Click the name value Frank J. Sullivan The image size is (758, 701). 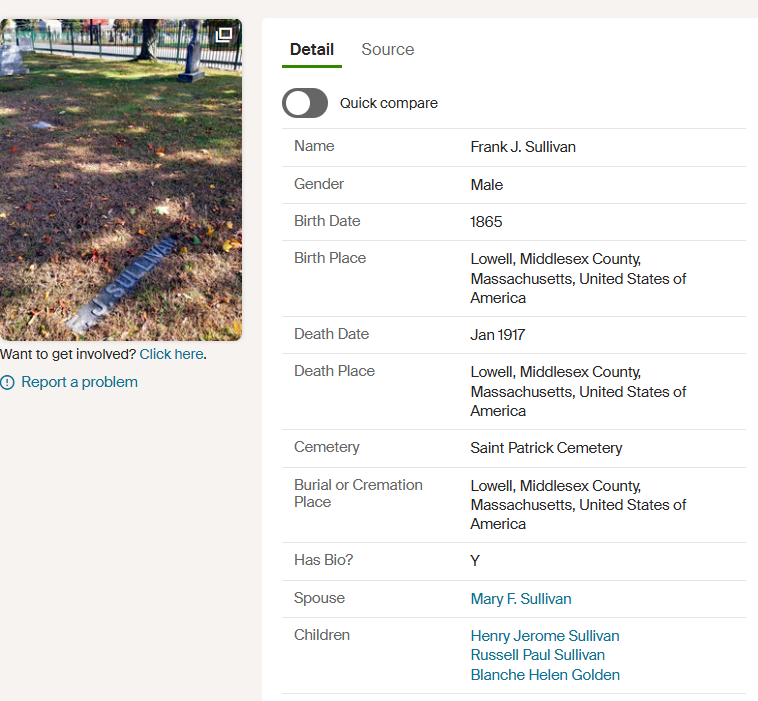523,147
